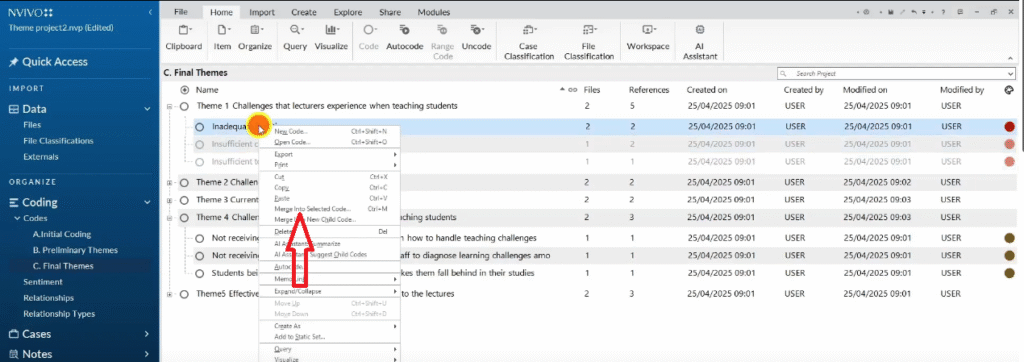Image resolution: width=1024 pixels, height=362 pixels.
Task: Expand the Theme 2 tree node
Action: click(169, 184)
